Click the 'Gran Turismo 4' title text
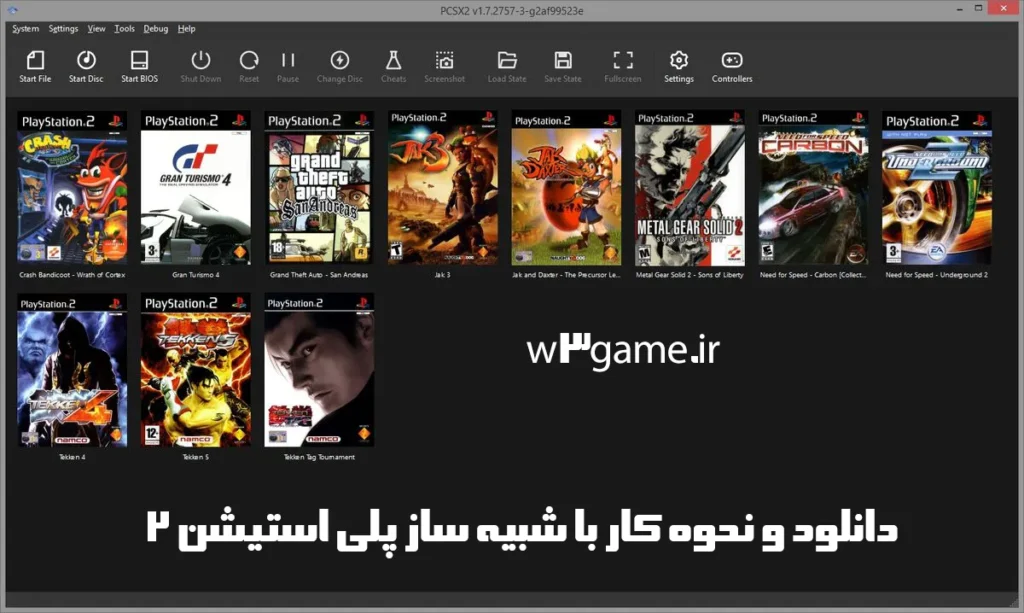The width and height of the screenshot is (1024, 613). tap(195, 275)
